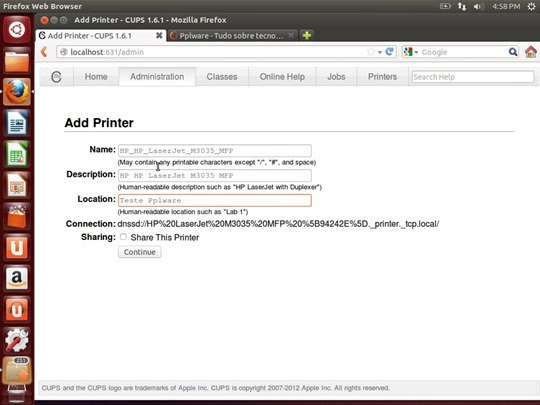540x405 pixels.
Task: Open URL history dropdown arrow
Action: click(380, 52)
